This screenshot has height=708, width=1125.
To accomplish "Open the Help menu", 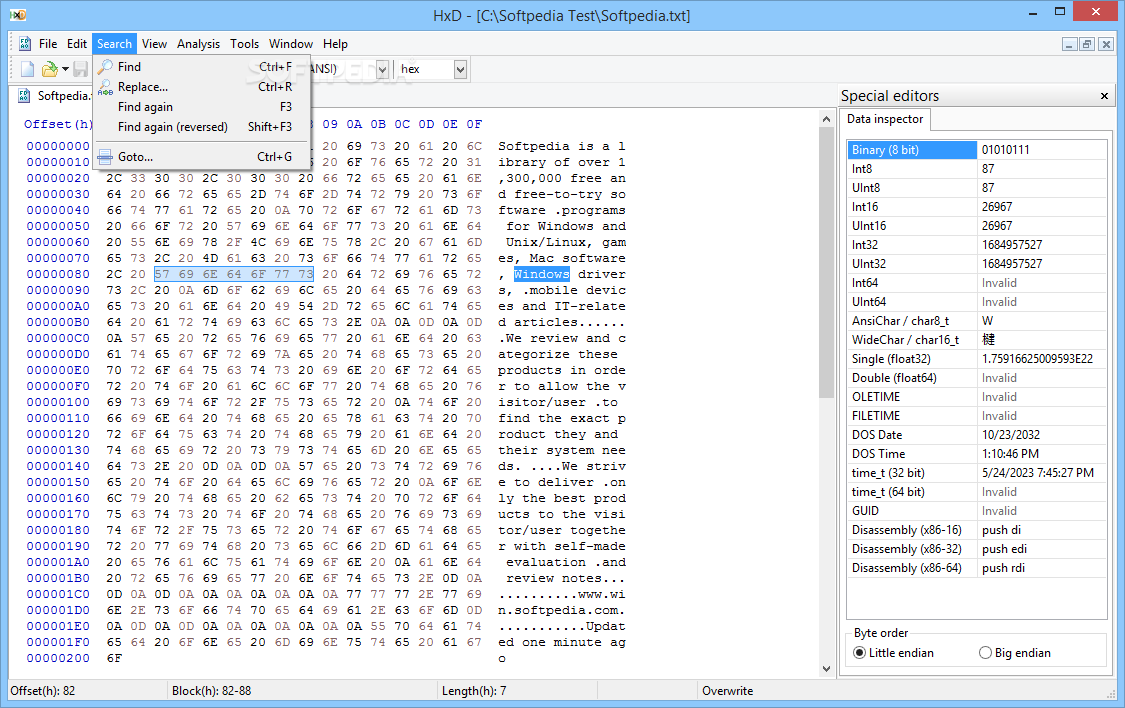I will (335, 44).
